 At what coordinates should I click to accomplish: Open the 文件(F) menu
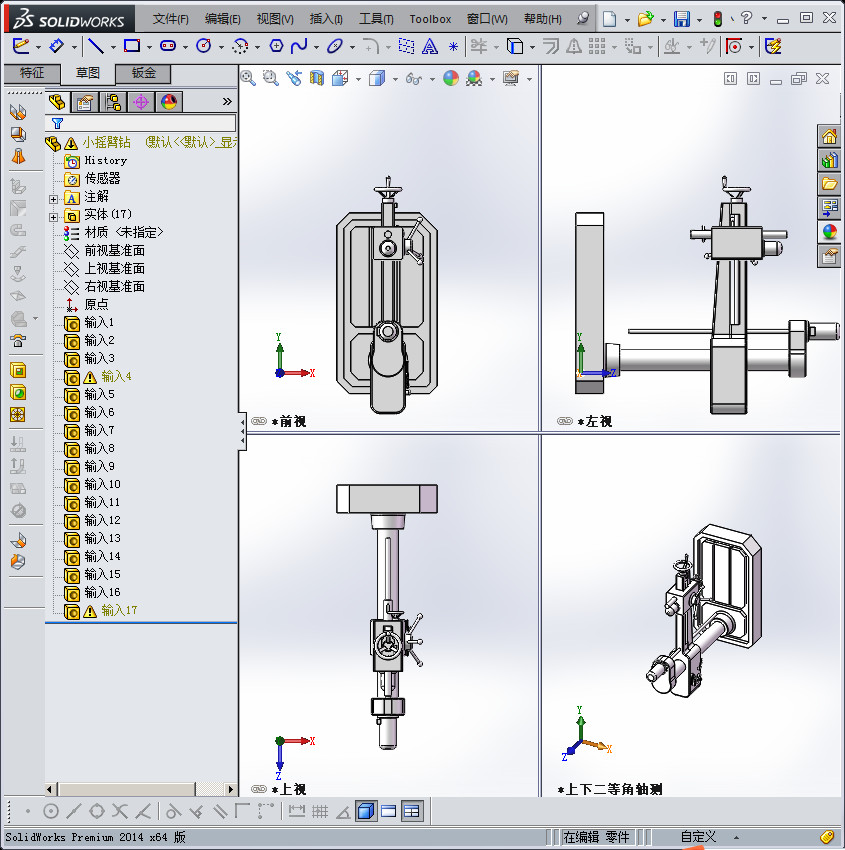[170, 19]
